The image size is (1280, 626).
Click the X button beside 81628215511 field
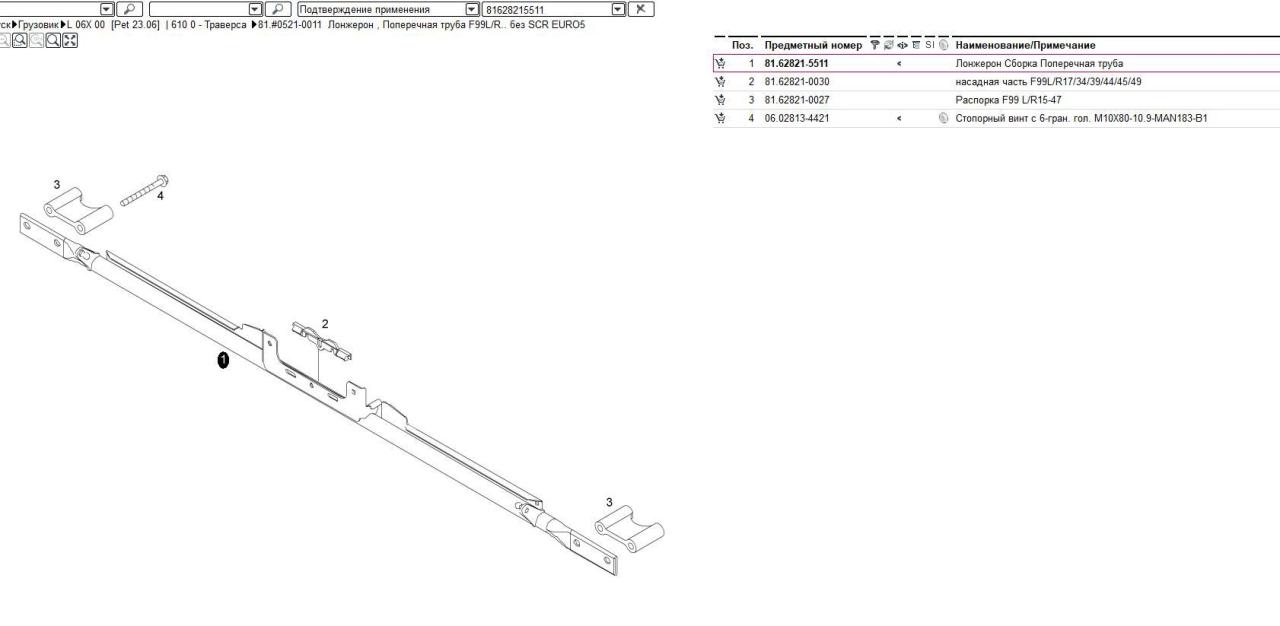point(642,9)
